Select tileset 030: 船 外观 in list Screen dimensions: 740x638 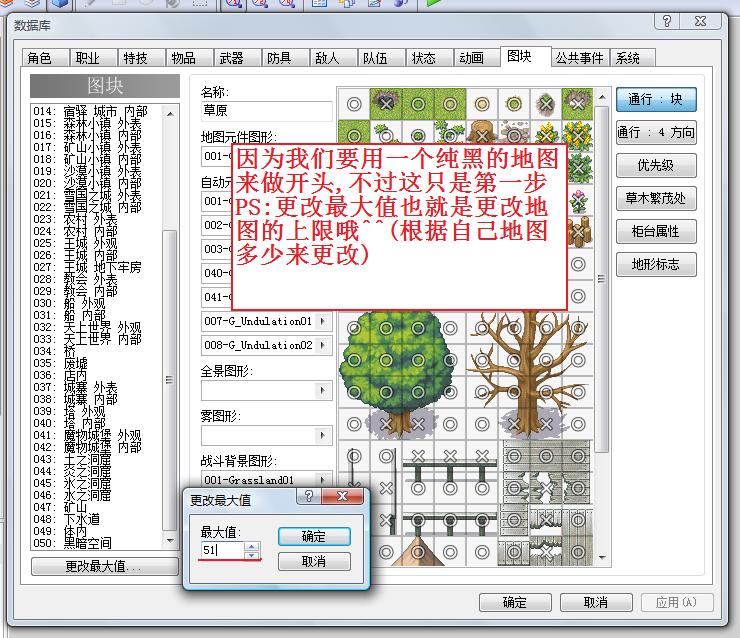97,303
